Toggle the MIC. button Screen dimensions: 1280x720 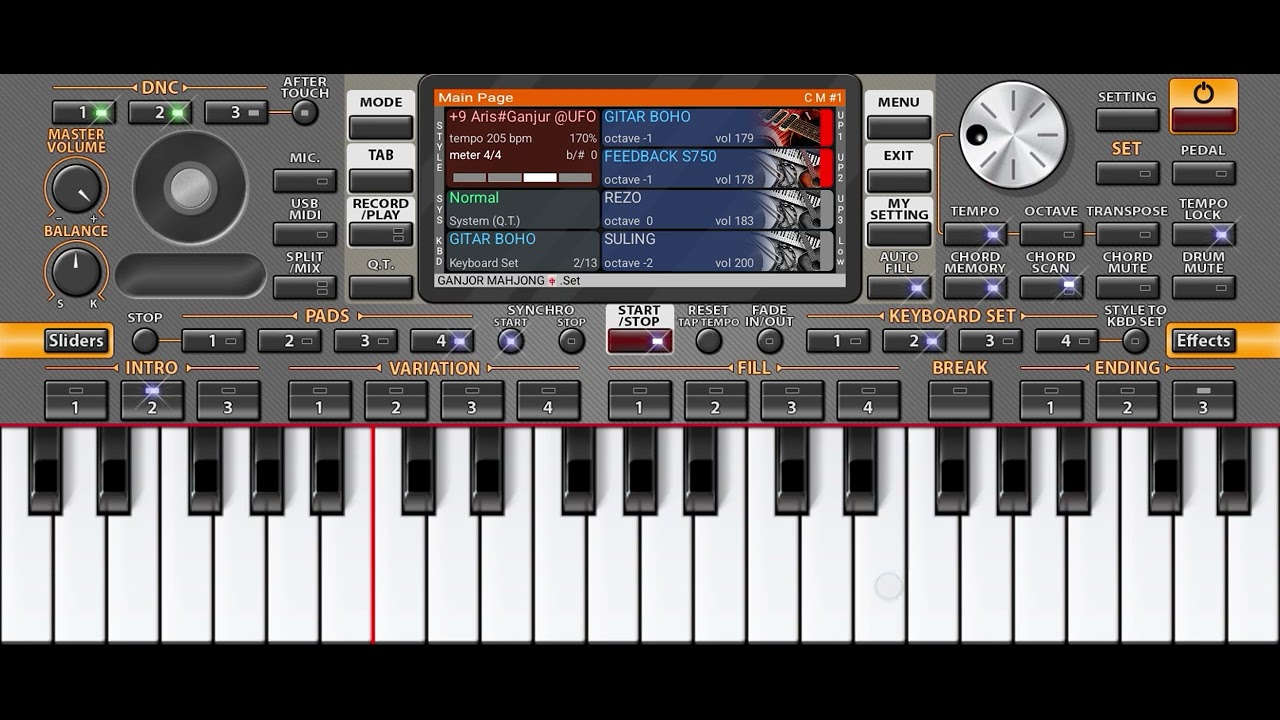(x=305, y=181)
